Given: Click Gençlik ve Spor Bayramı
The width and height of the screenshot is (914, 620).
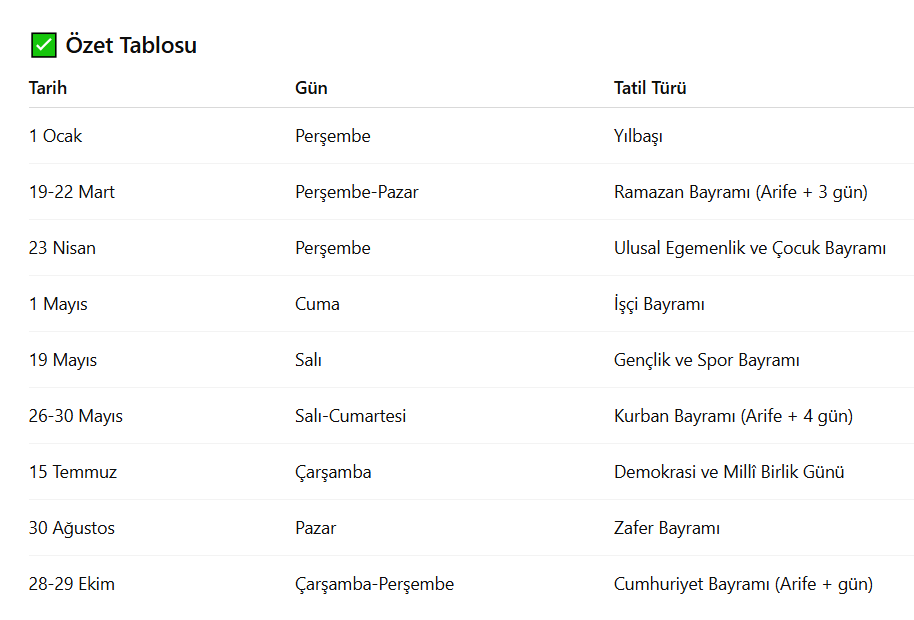Looking at the screenshot, I should [706, 360].
